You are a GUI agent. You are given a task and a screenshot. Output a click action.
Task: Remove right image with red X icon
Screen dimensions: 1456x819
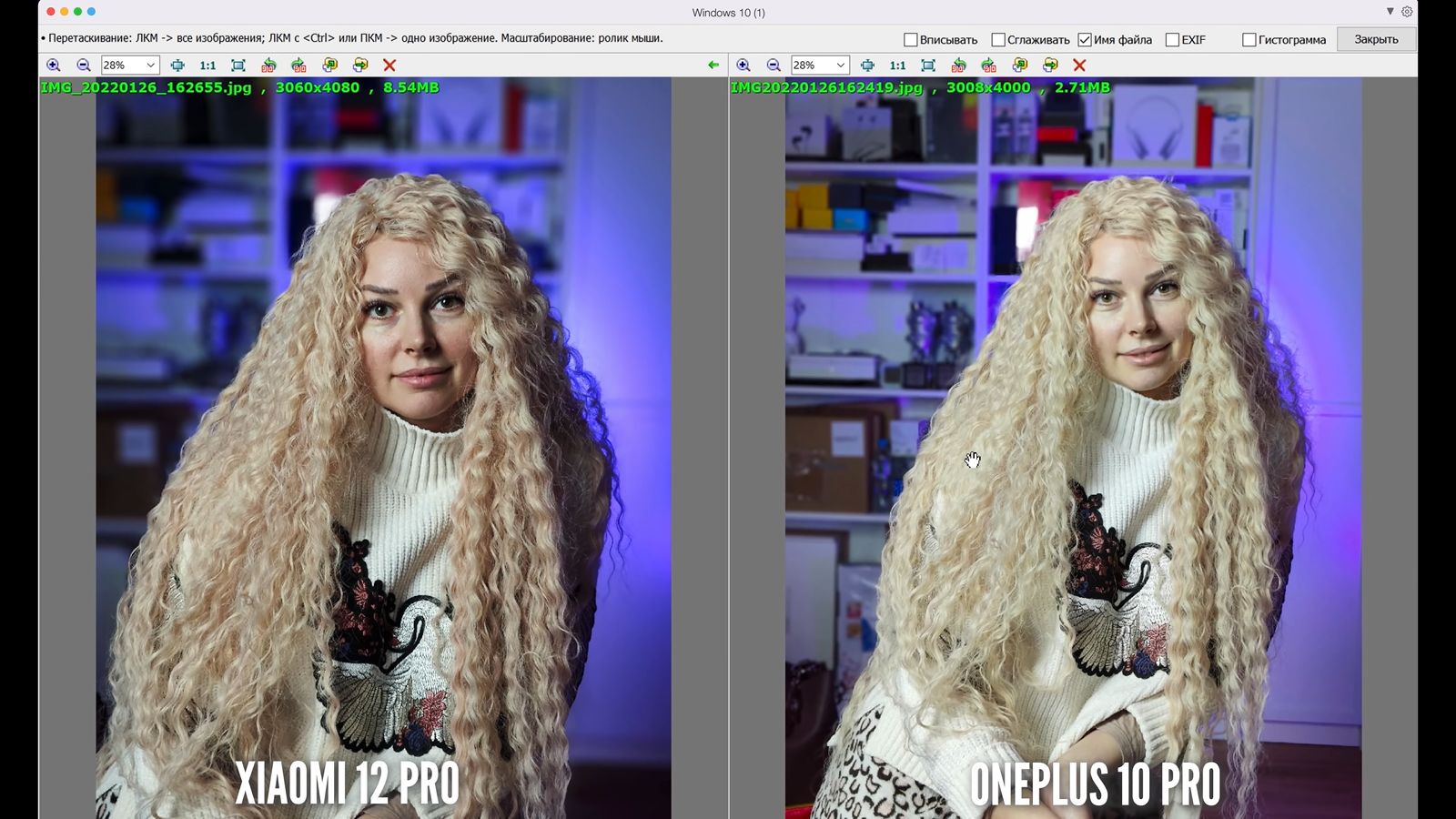[1079, 66]
